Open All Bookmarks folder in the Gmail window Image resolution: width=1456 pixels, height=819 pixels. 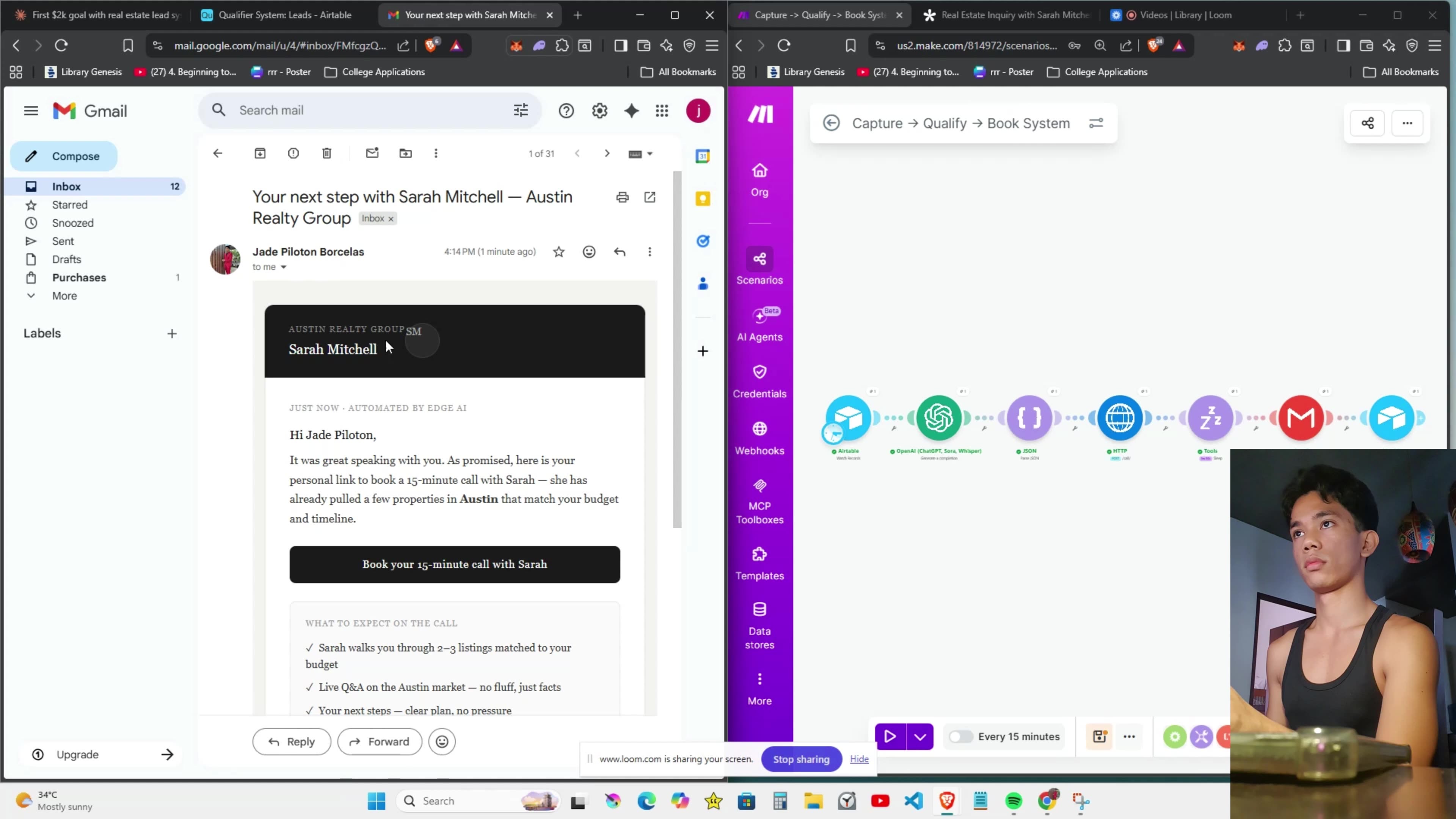[678, 72]
